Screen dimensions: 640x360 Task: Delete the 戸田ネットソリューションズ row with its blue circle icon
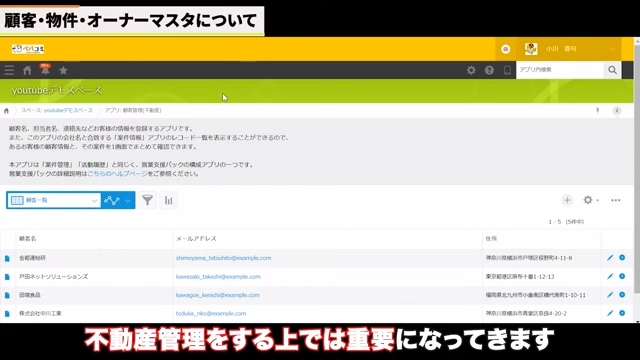click(x=622, y=276)
